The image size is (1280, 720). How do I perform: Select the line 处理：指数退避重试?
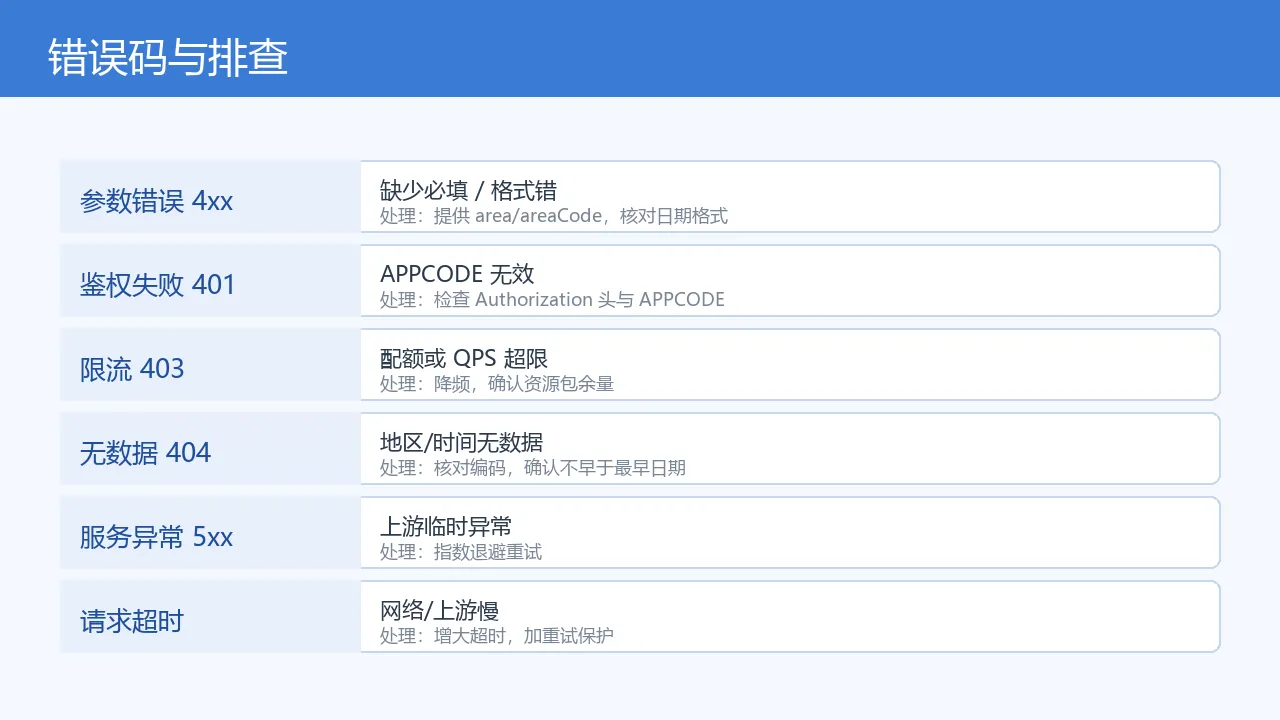pyautogui.click(x=461, y=552)
